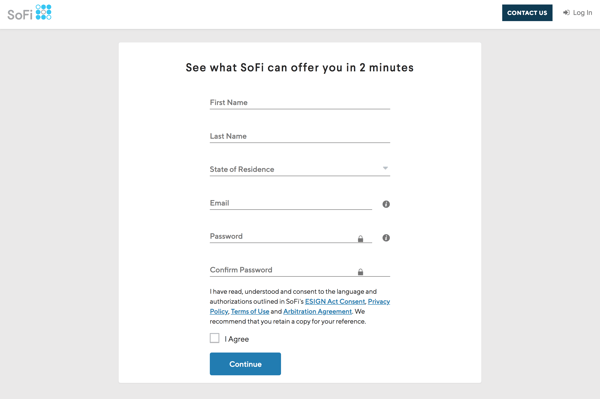The width and height of the screenshot is (600, 399).
Task: Click the Log In arrow icon
Action: (566, 13)
